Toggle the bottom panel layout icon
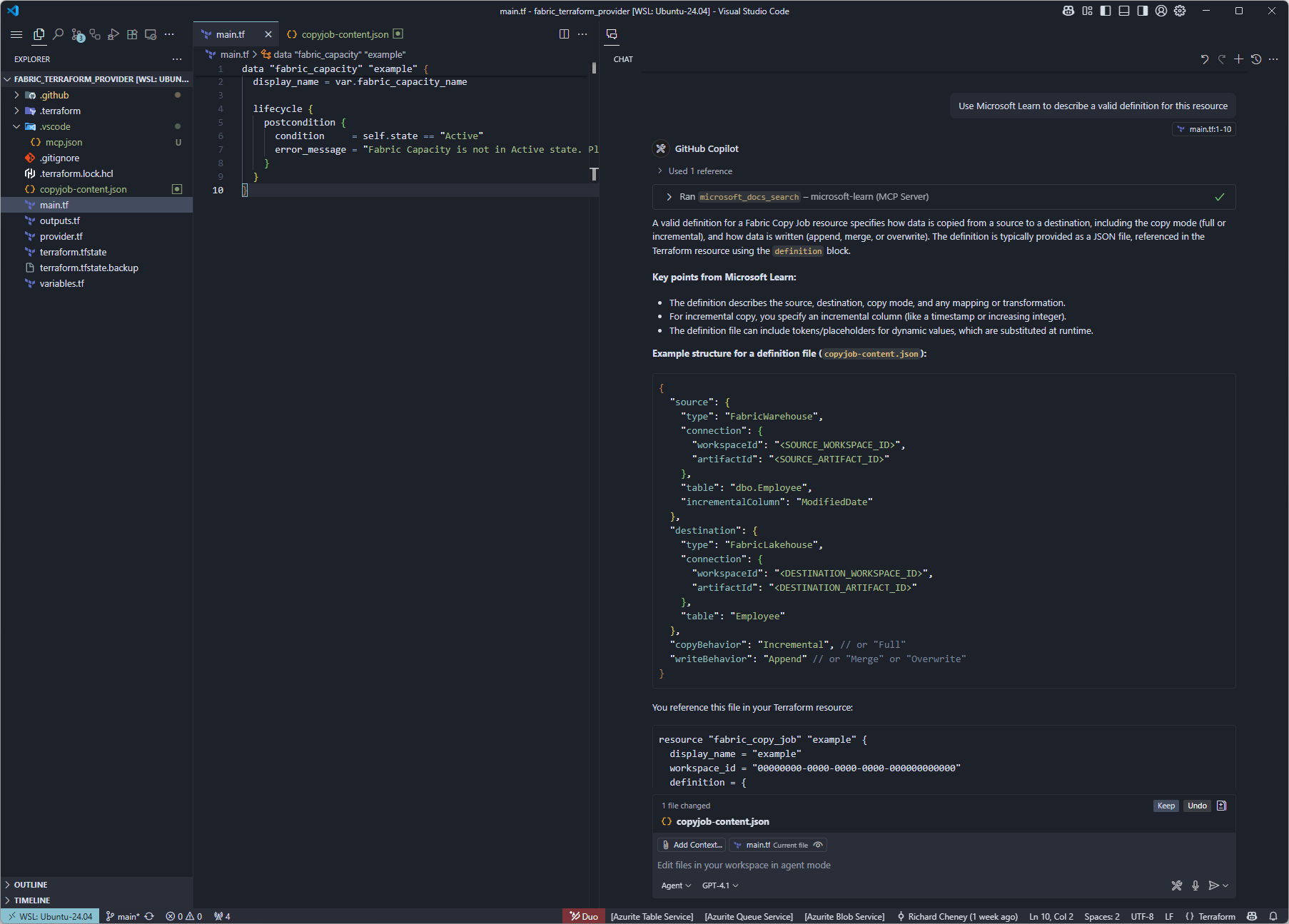This screenshot has height=924, width=1289. click(1124, 11)
